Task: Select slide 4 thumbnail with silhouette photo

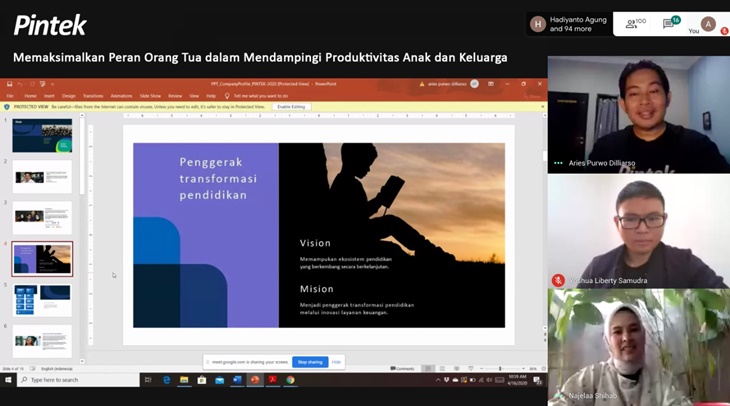Action: pyautogui.click(x=42, y=259)
